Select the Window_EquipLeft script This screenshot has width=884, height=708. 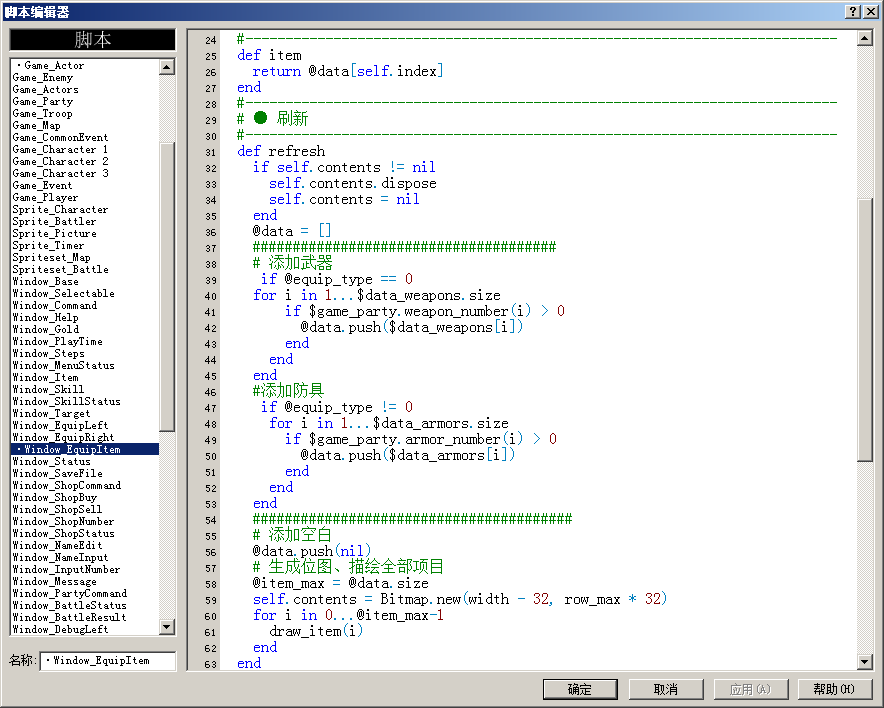click(85, 426)
